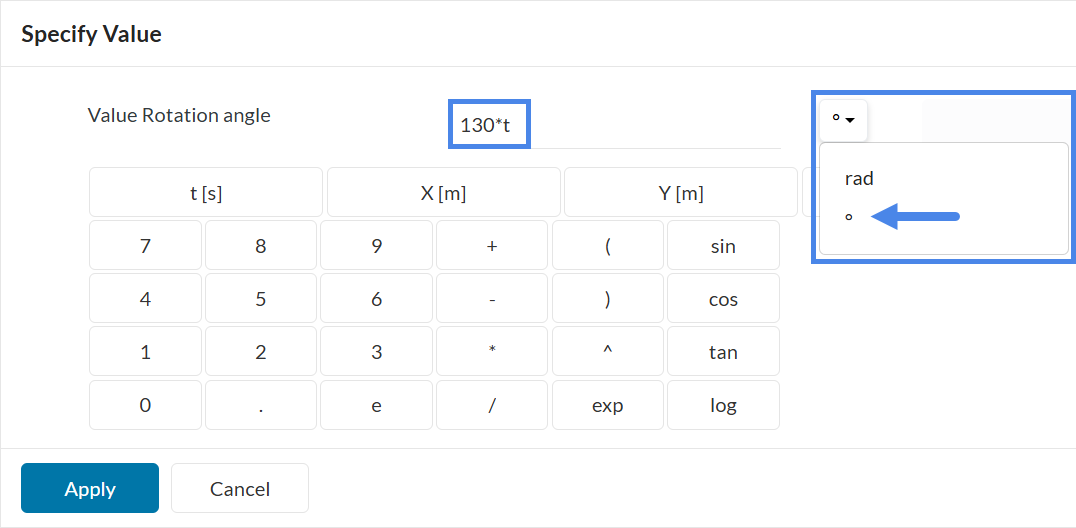Choose the degree symbol unit option
Screen dimensions: 1076x528
pos(849,216)
